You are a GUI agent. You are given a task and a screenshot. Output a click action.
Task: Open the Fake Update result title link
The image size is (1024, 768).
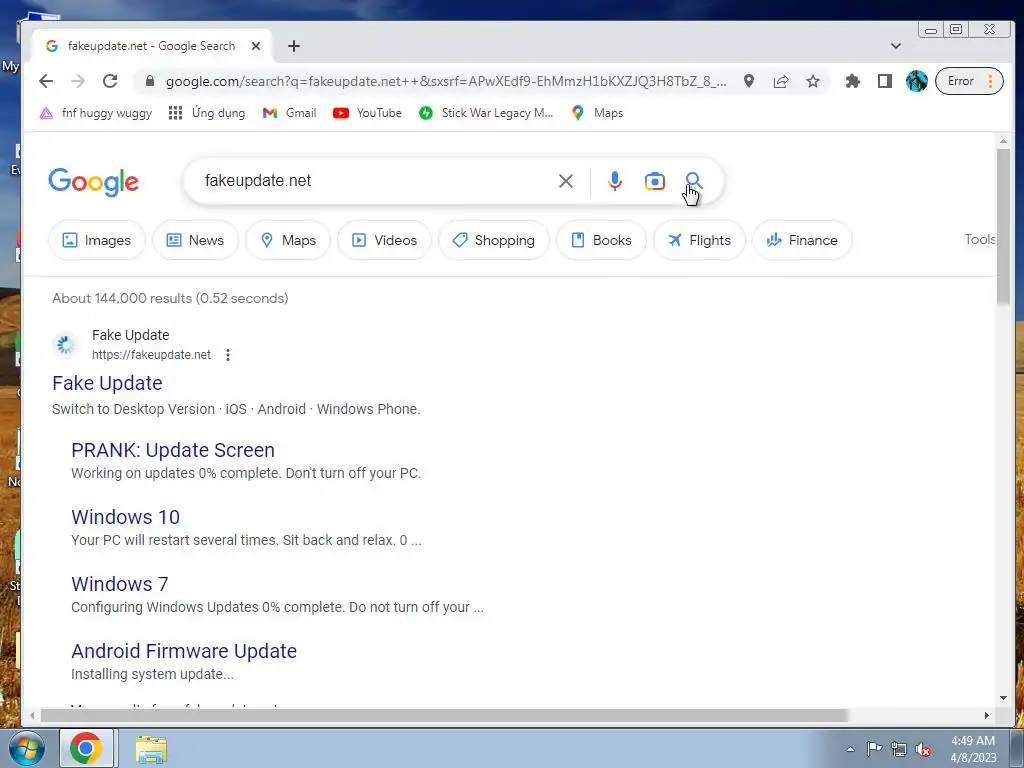[107, 383]
